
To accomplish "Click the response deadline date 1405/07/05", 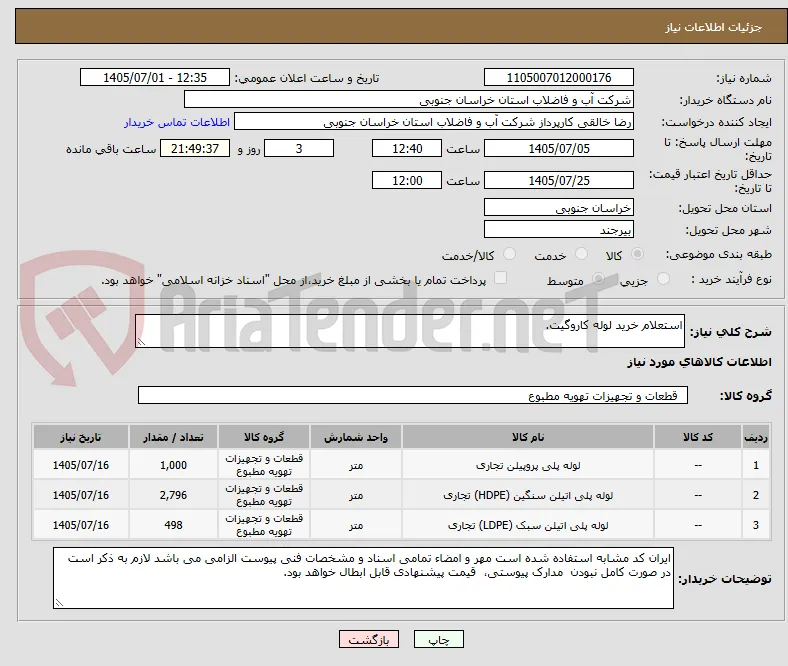I will coord(559,148).
